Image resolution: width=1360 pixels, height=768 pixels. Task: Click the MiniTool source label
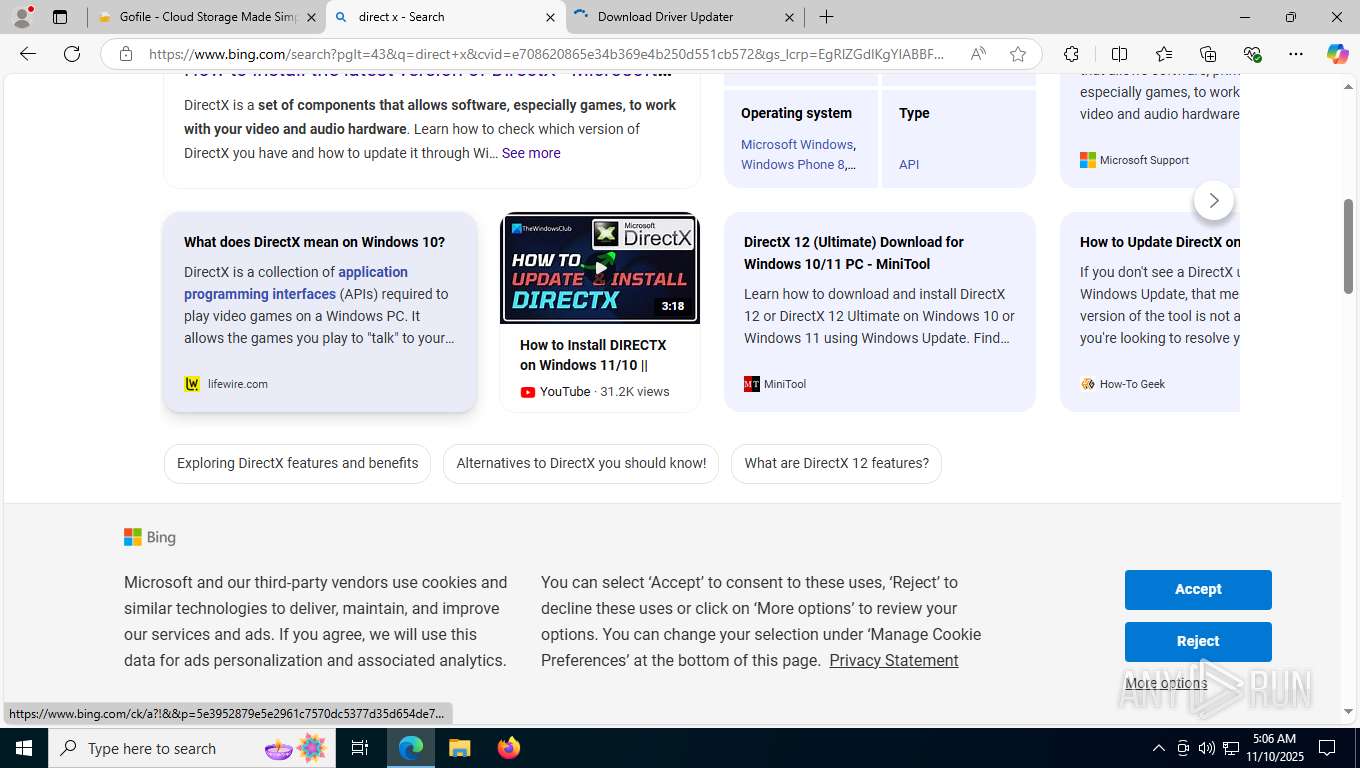(785, 384)
